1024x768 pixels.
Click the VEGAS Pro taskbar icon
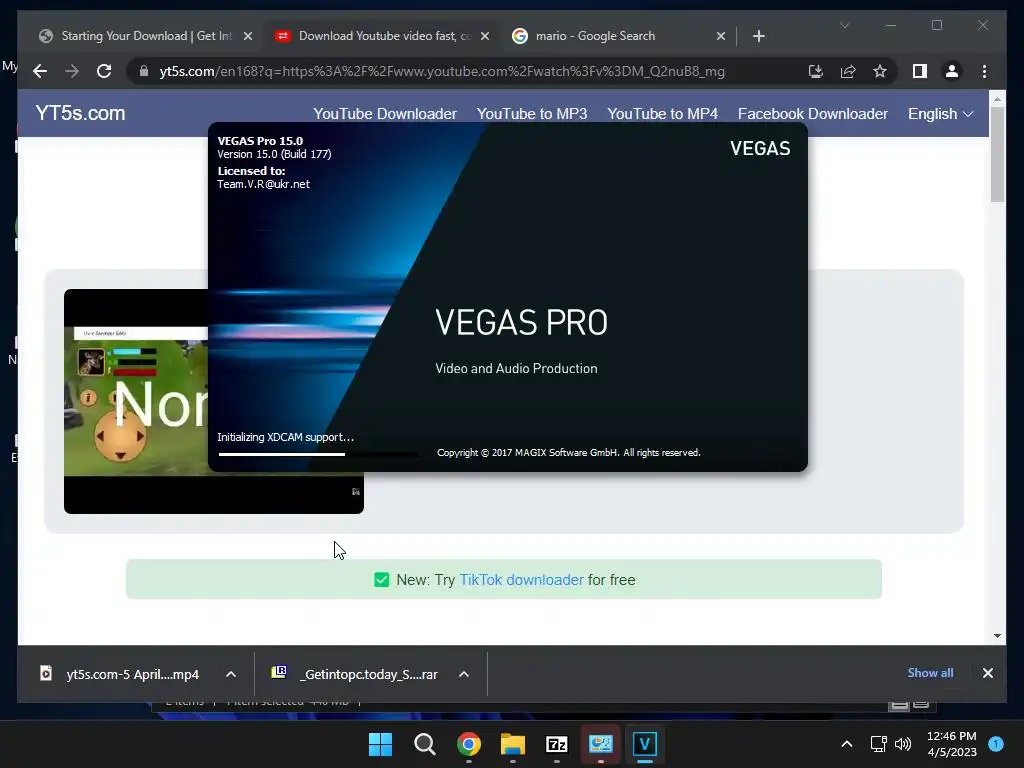(645, 744)
